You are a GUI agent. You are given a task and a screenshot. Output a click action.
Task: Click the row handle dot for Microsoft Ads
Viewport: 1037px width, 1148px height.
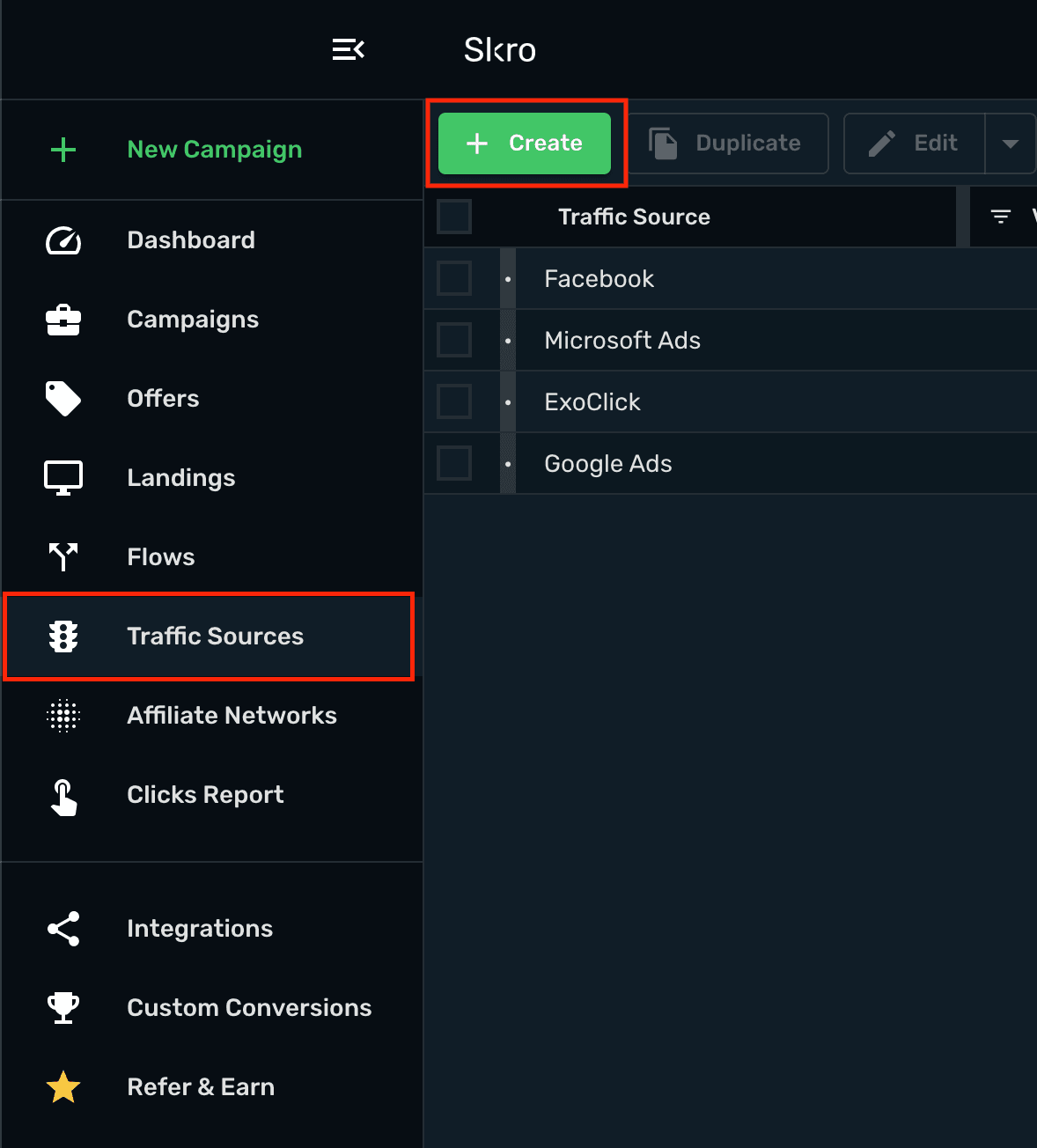[x=508, y=341]
